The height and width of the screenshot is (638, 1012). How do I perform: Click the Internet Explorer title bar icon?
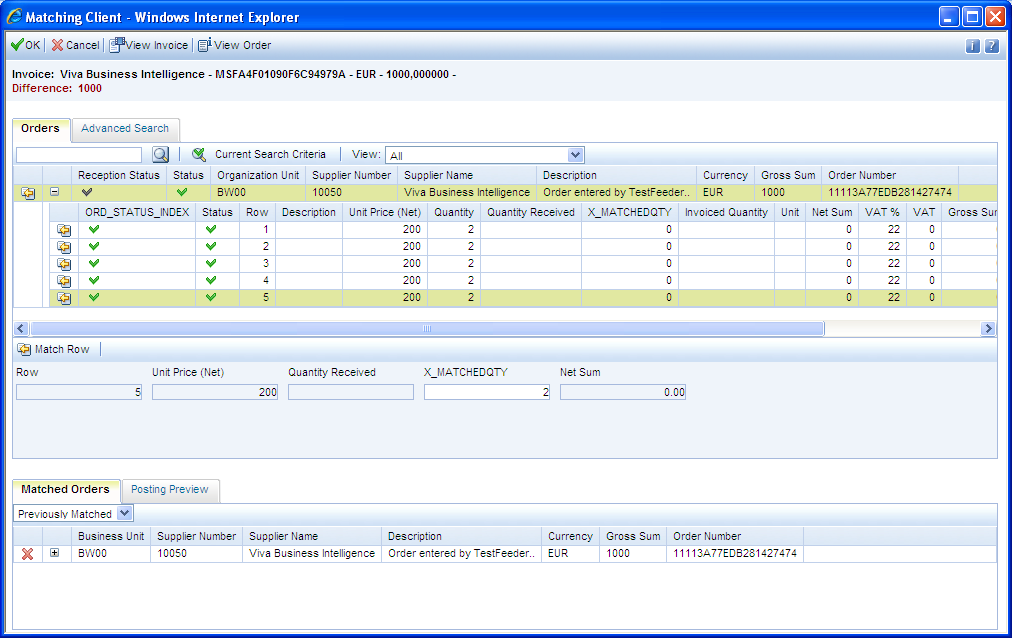tap(14, 17)
